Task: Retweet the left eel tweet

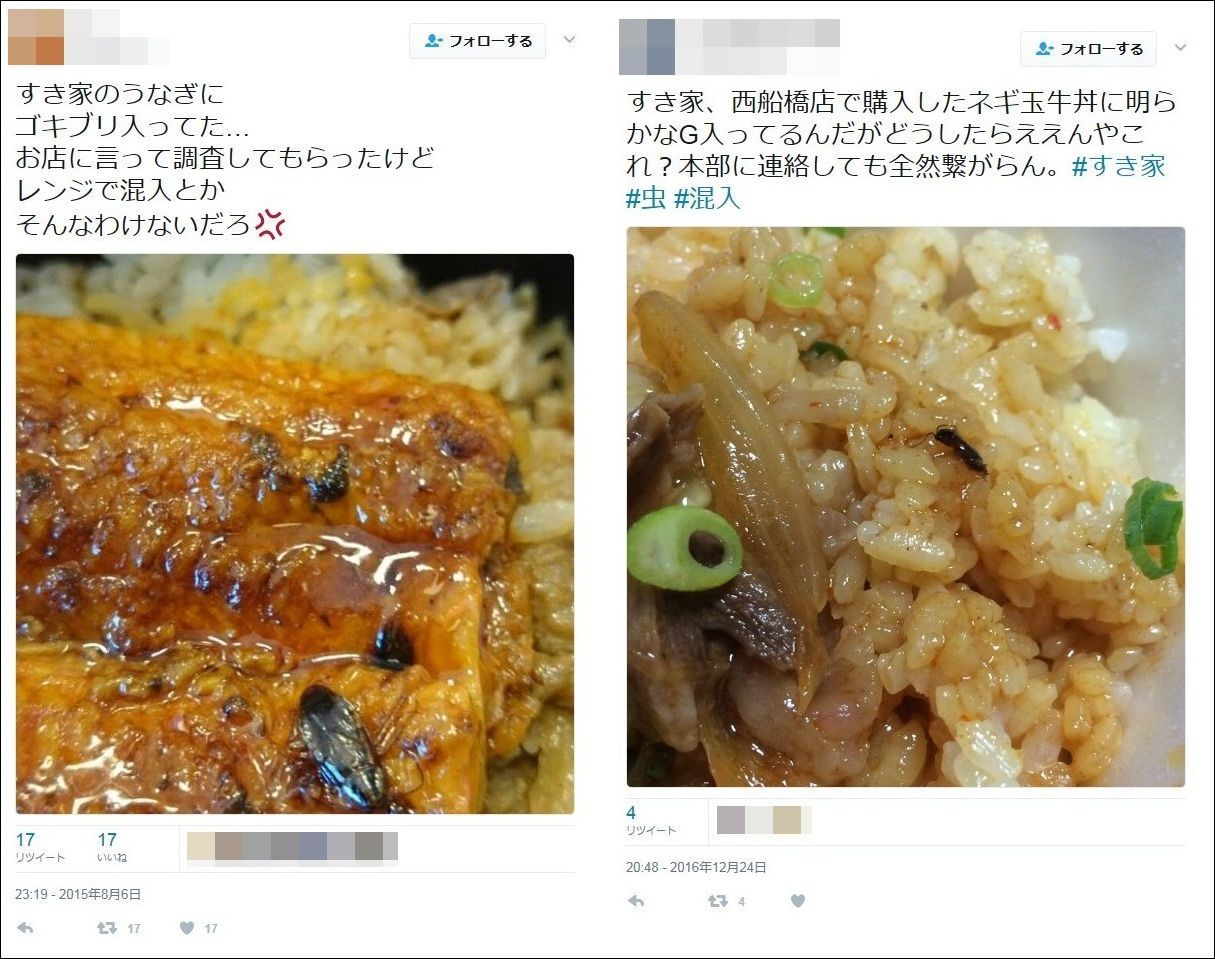Action: click(106, 928)
